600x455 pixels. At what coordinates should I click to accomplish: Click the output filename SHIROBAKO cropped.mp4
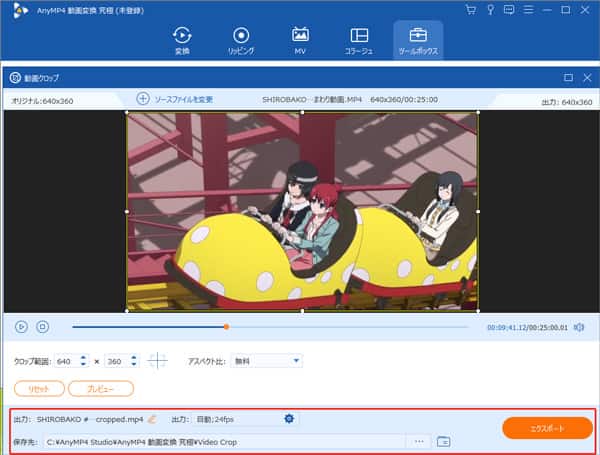pyautogui.click(x=90, y=419)
